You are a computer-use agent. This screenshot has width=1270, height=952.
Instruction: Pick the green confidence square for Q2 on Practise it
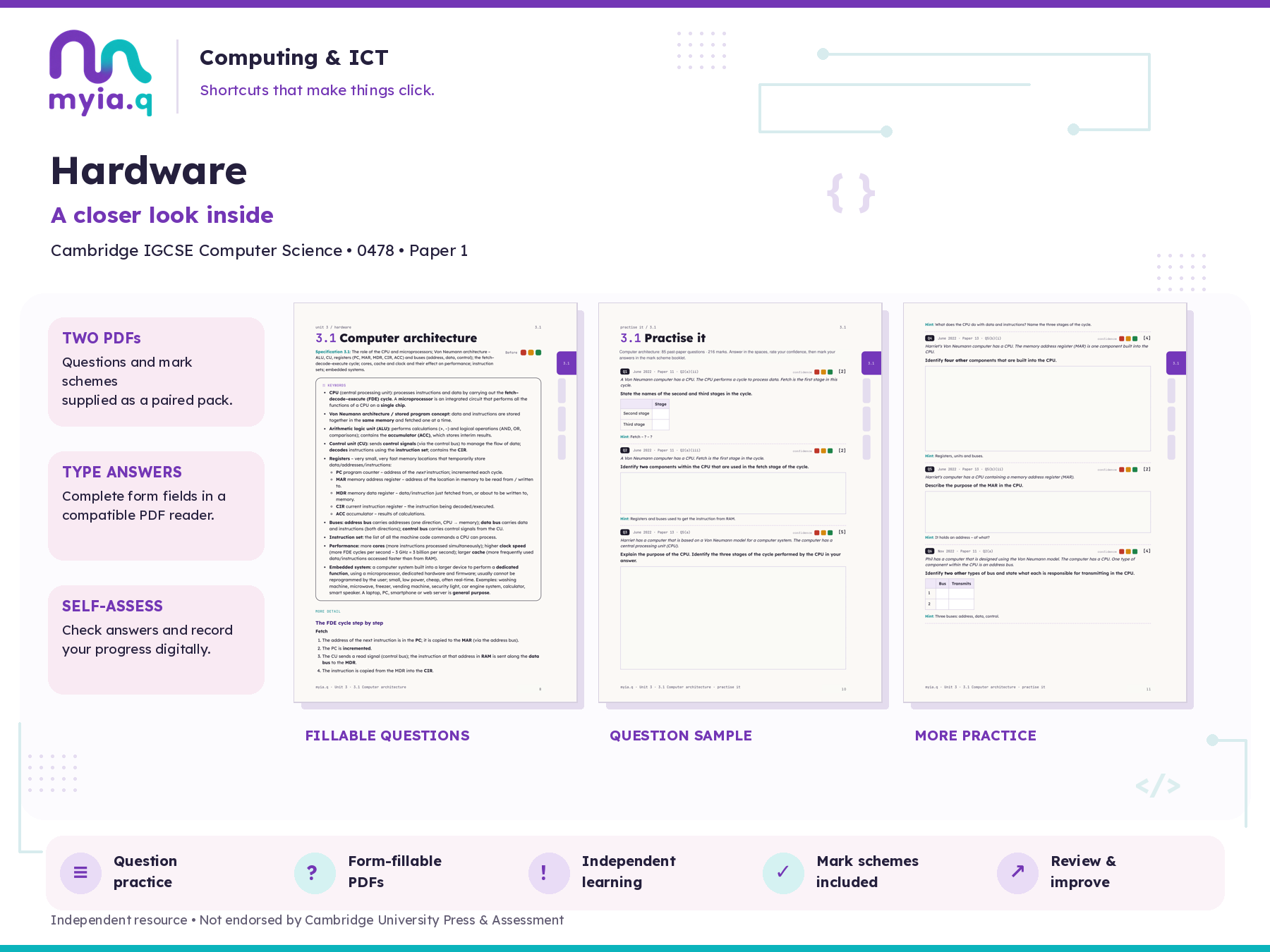point(830,451)
